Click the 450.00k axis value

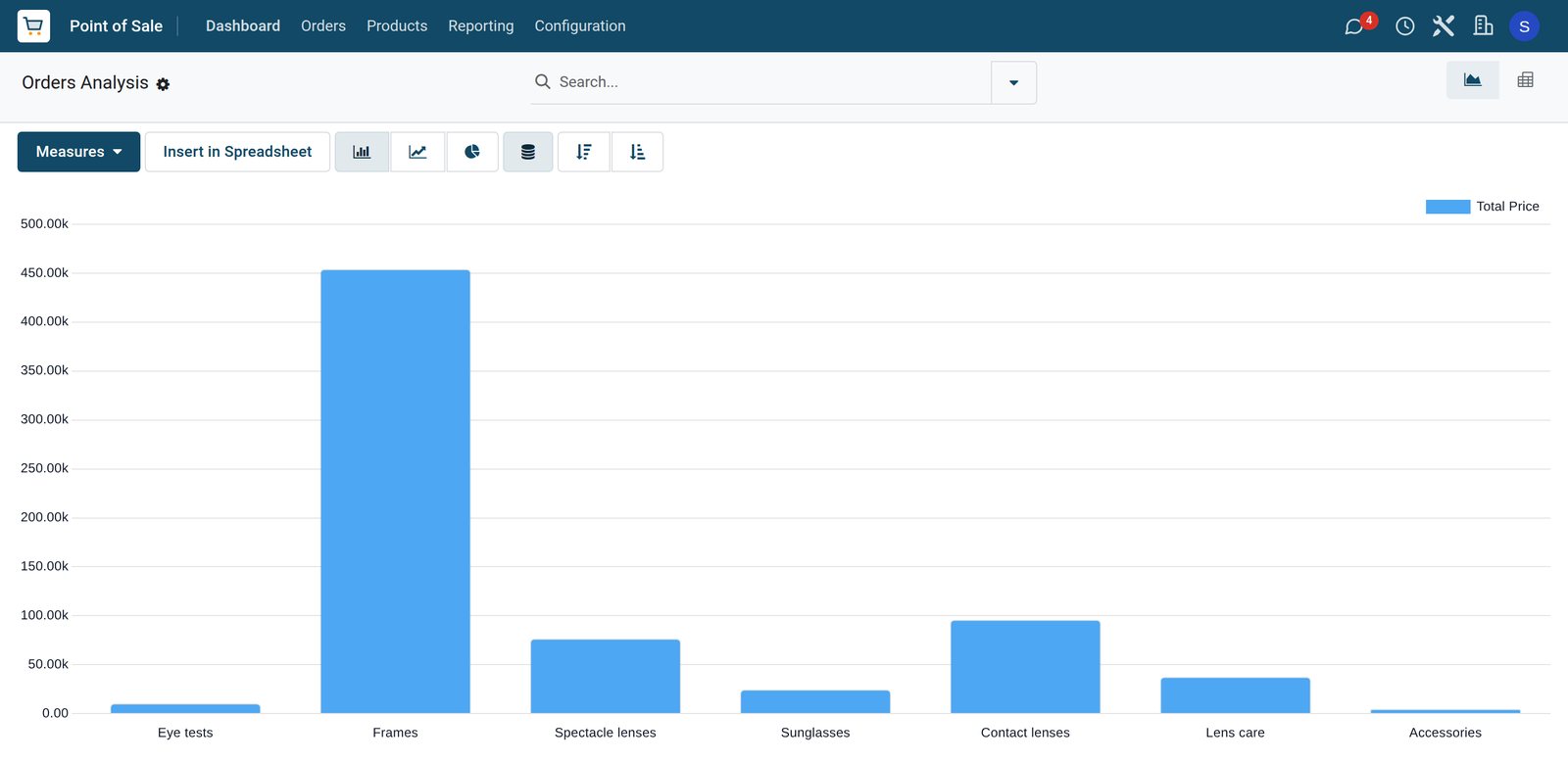(x=44, y=273)
